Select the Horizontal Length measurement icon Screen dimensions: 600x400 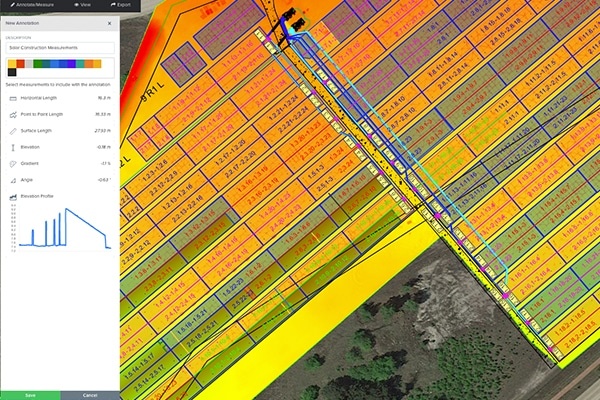tap(13, 98)
